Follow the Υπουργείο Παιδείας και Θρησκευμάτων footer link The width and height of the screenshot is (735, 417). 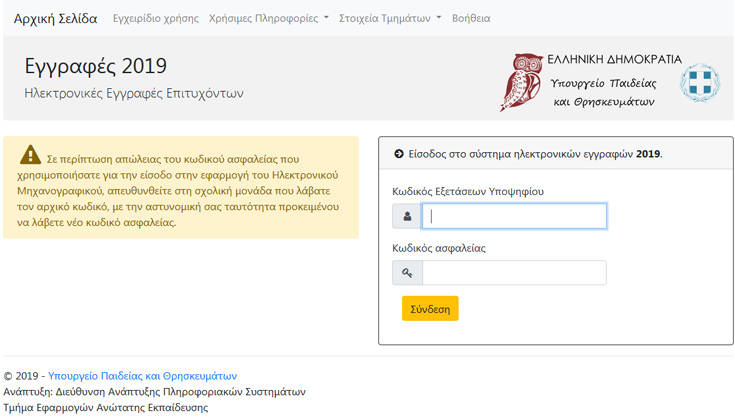(142, 376)
